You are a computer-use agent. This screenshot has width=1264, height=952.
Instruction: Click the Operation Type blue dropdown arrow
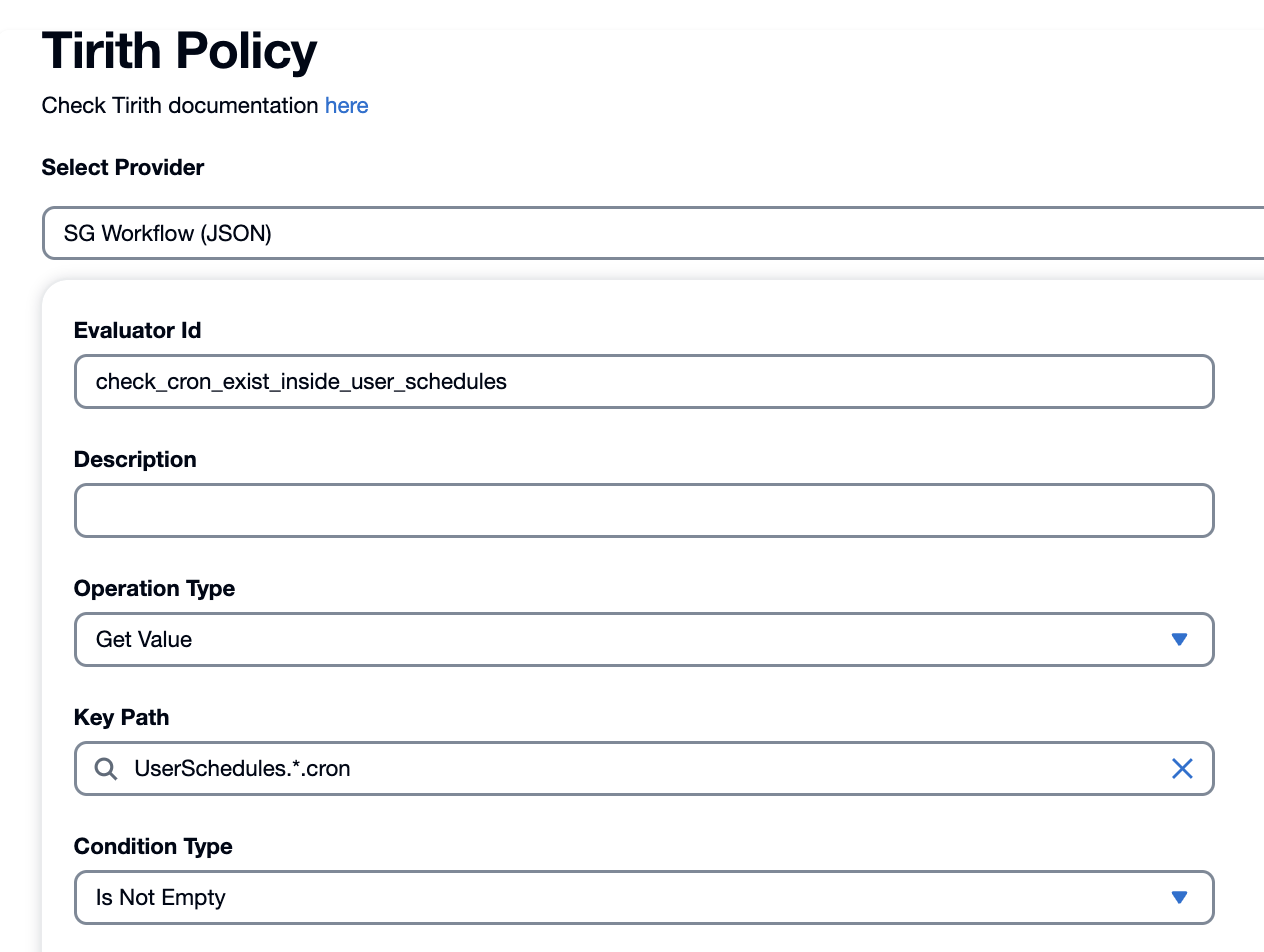coord(1179,640)
